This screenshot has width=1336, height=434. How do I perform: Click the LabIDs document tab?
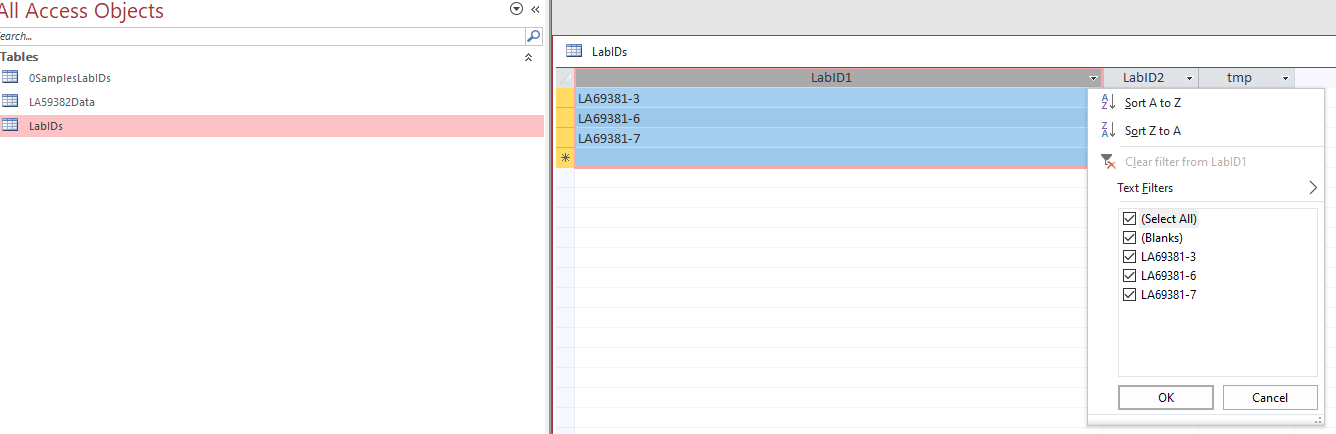[x=597, y=52]
